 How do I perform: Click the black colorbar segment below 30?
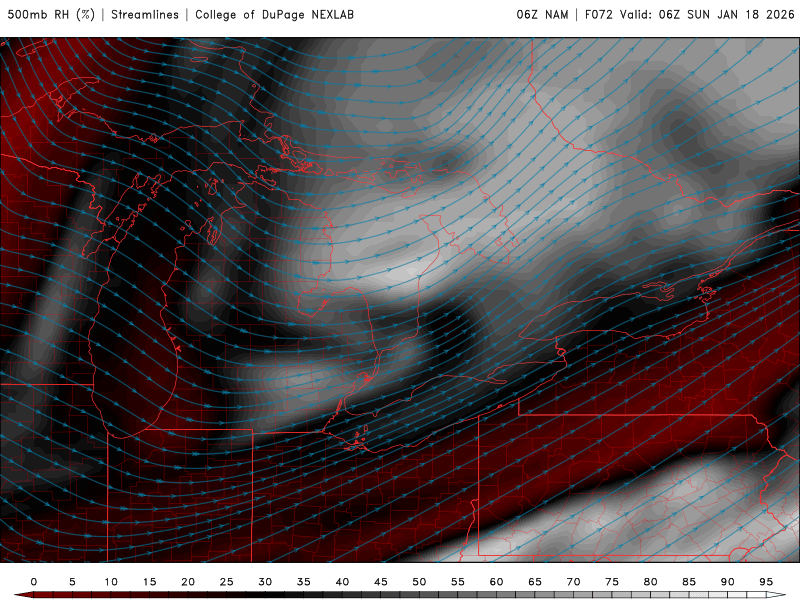click(274, 595)
